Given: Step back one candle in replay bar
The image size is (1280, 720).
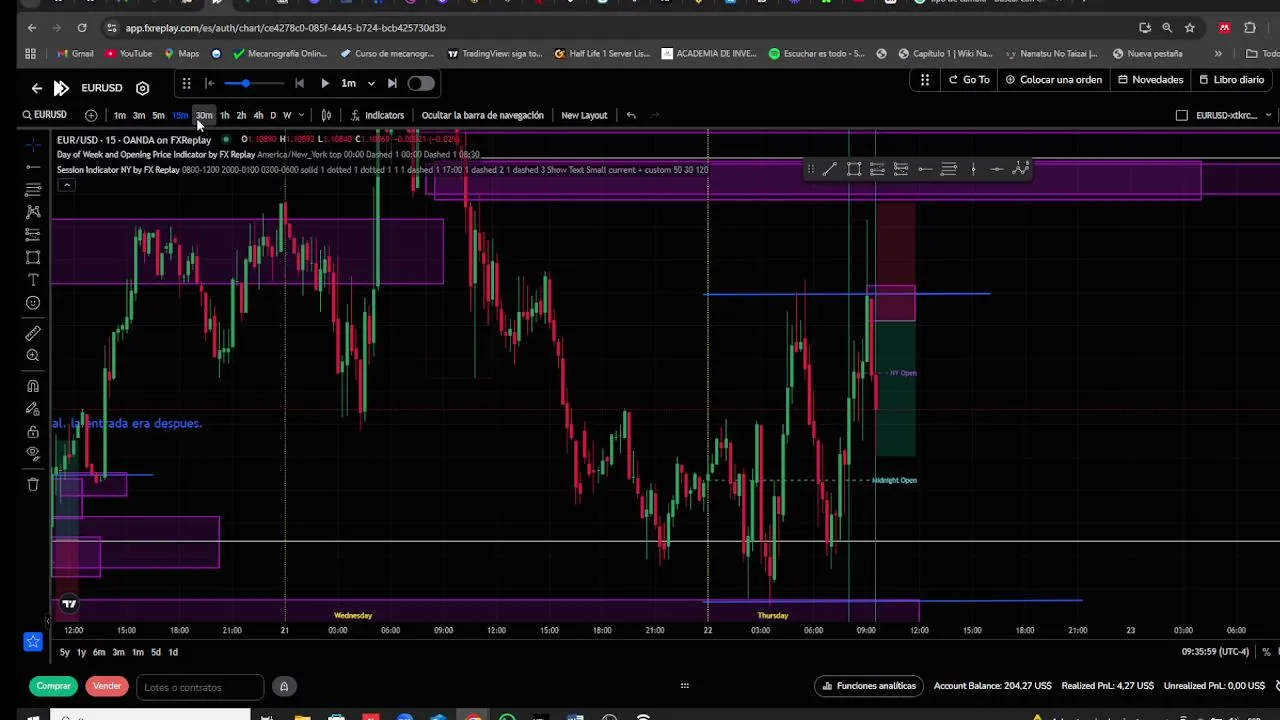Looking at the screenshot, I should 299,84.
